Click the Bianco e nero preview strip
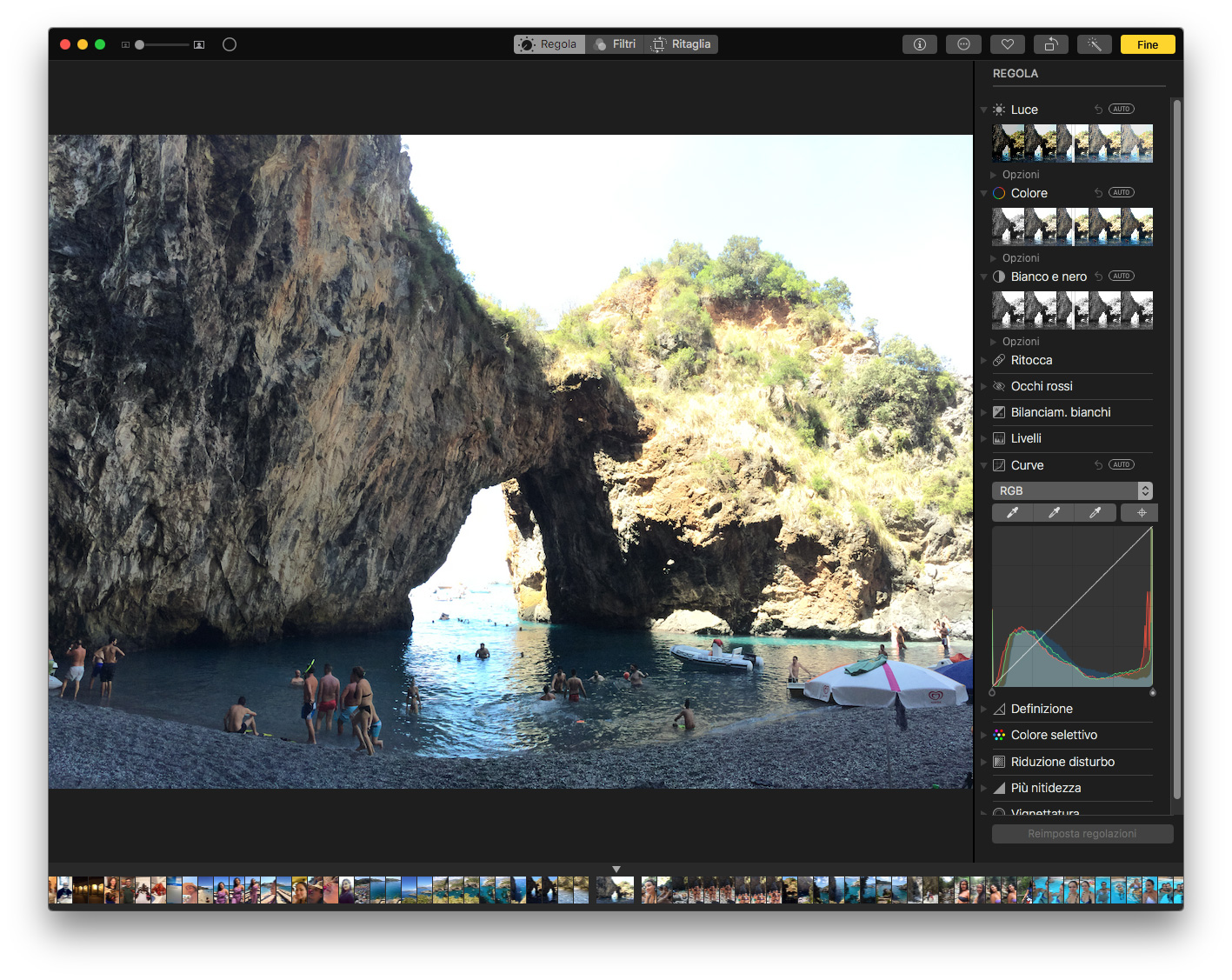Image resolution: width=1232 pixels, height=980 pixels. 1072,310
